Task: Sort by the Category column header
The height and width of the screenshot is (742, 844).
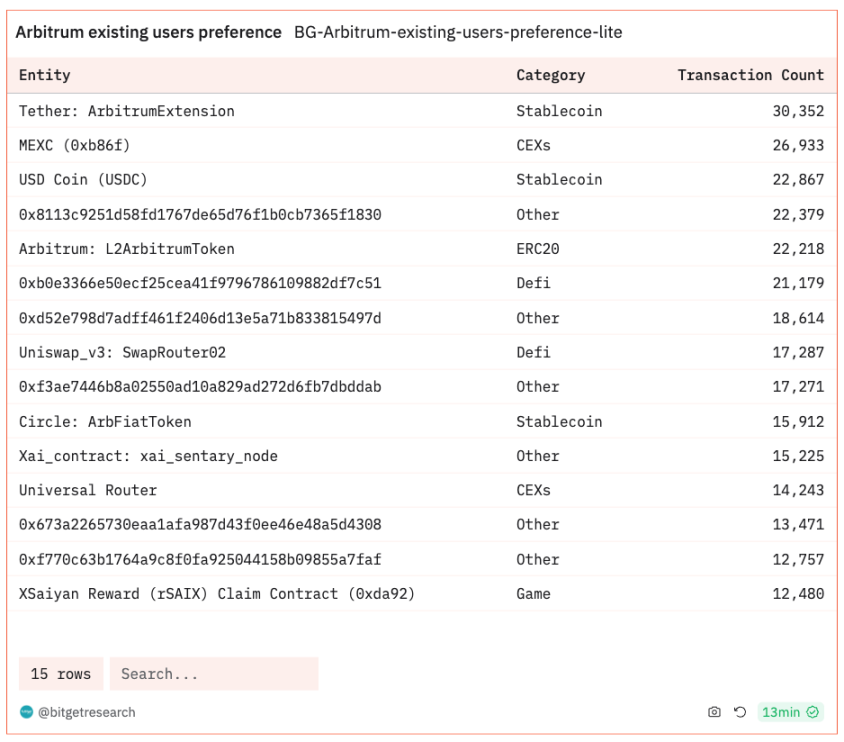Action: click(550, 75)
